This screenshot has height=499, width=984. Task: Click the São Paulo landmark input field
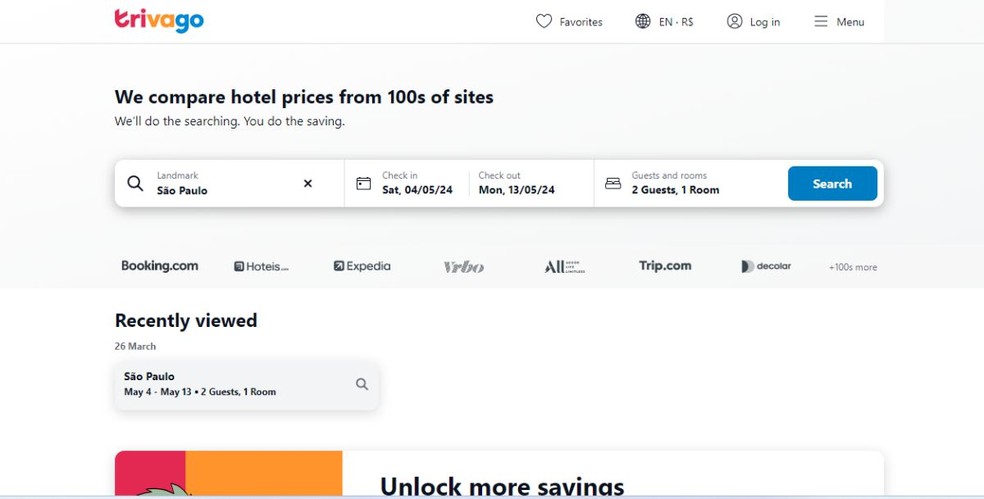[x=225, y=189]
